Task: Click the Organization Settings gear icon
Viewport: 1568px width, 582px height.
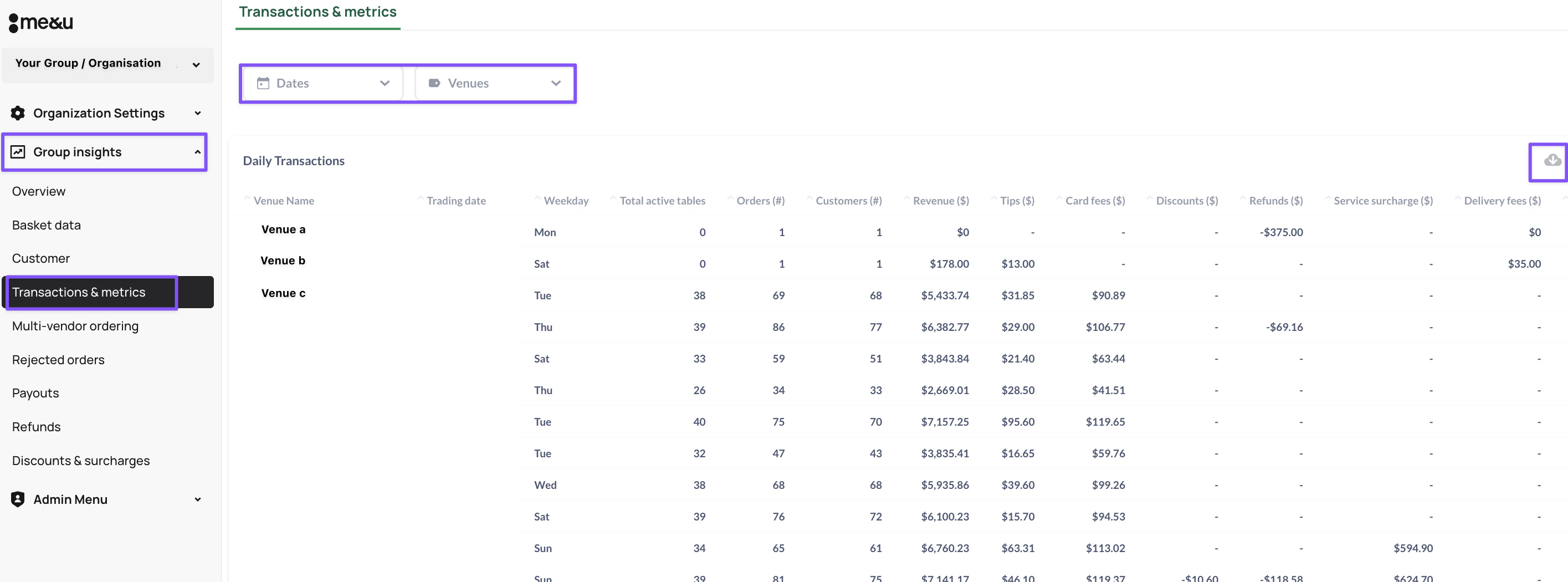Action: (18, 113)
